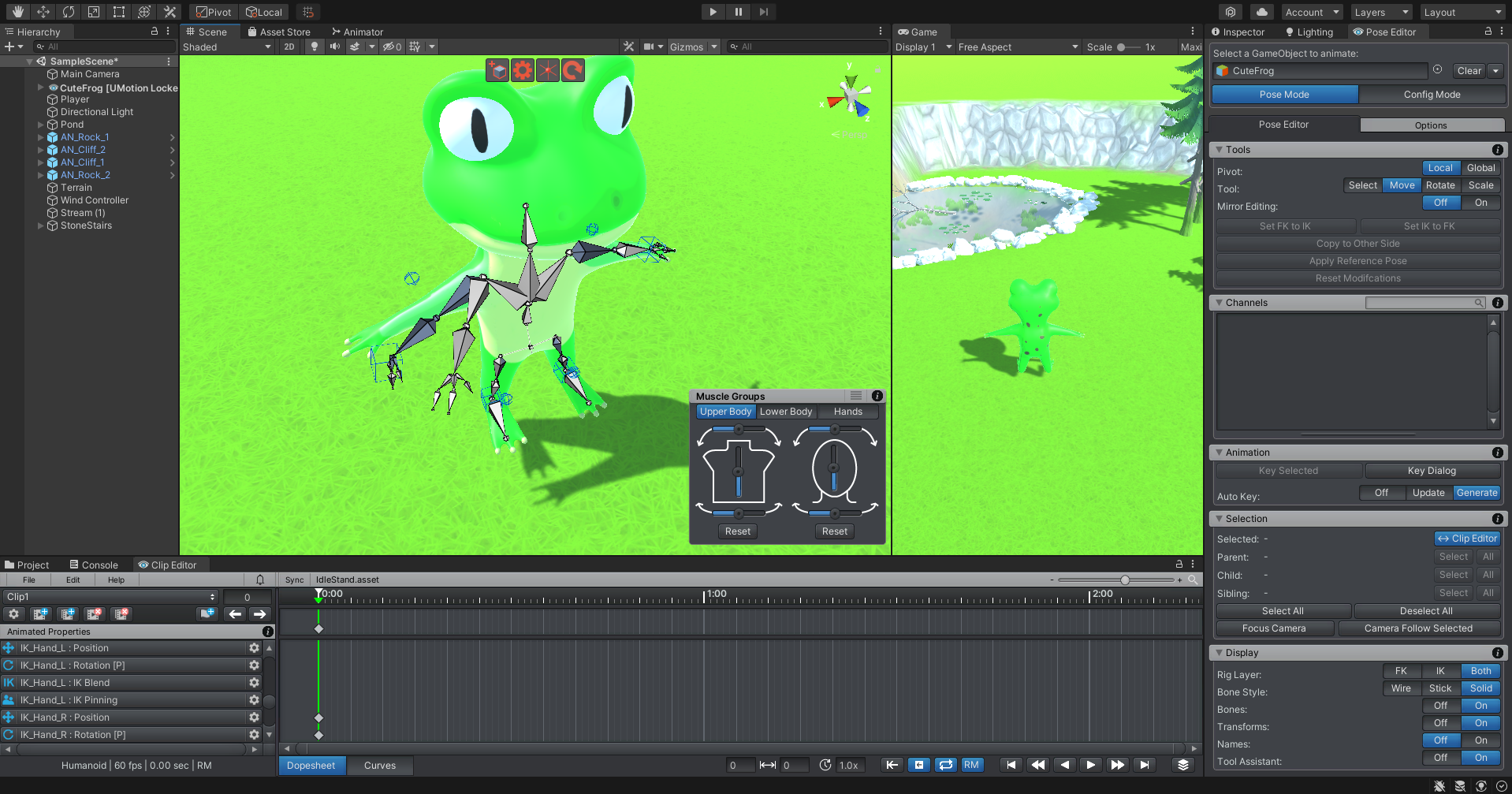Select the Rect transform tool icon

[119, 12]
